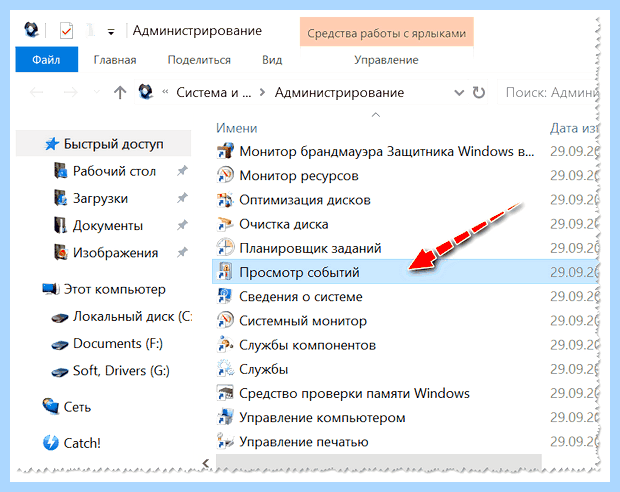Viewport: 620px width, 492px height.
Task: Click the Back navigation arrow
Action: click(x=37, y=93)
